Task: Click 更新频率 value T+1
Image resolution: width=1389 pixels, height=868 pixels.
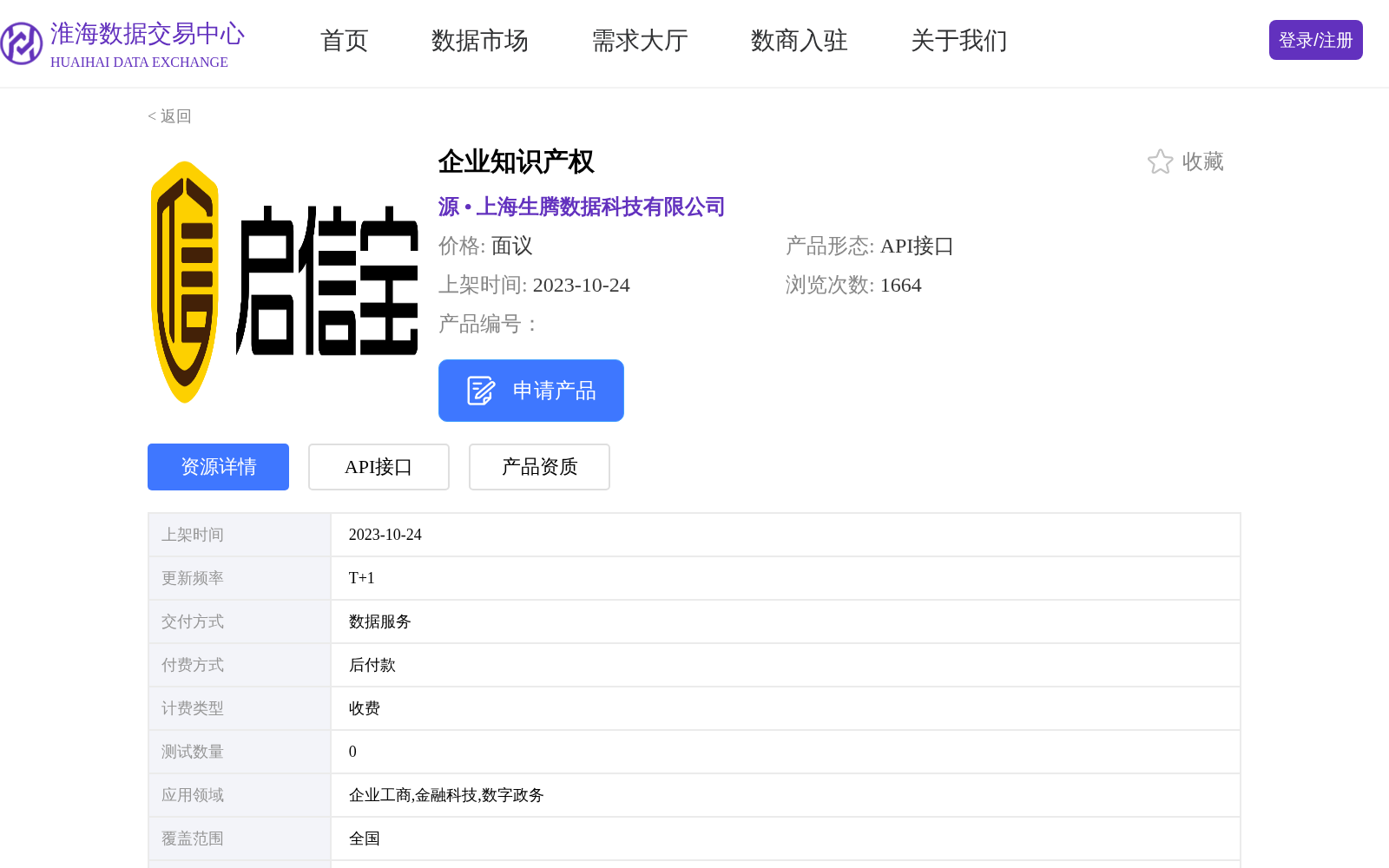Action: pyautogui.click(x=362, y=578)
